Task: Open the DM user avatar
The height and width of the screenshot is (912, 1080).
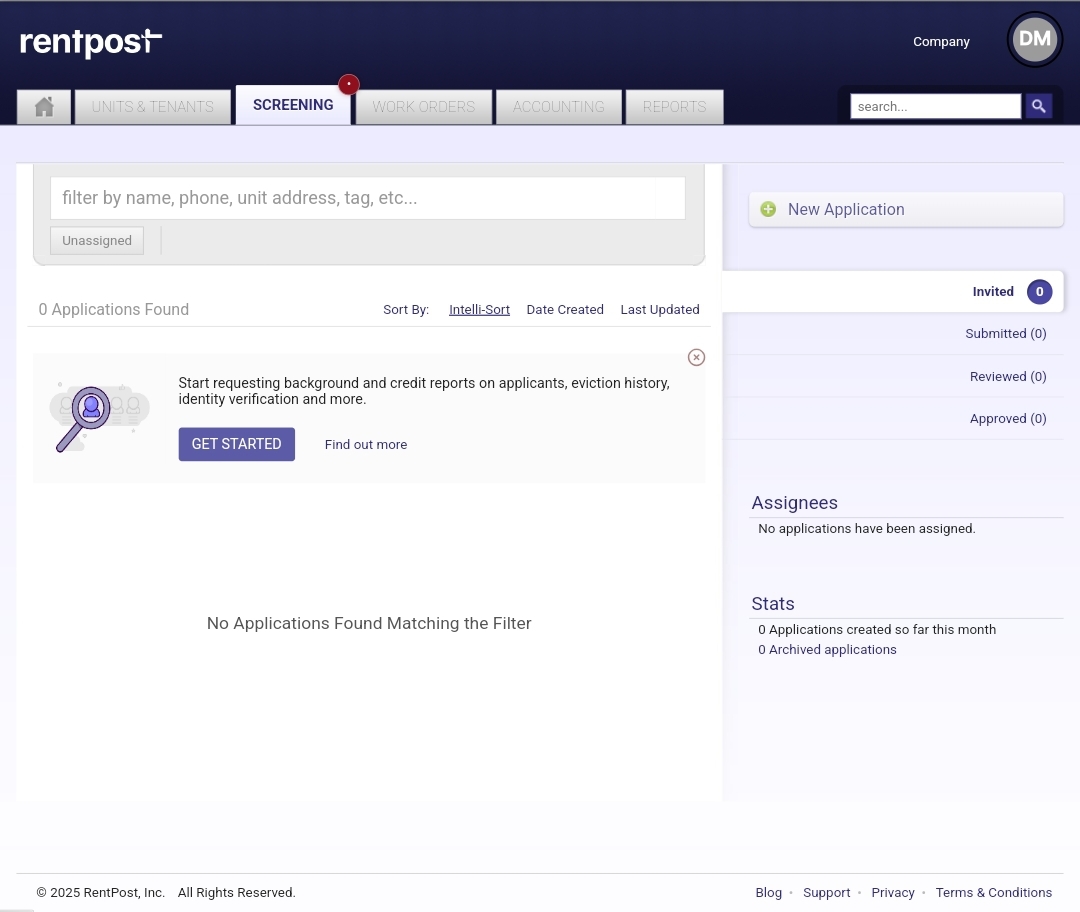Action: click(1035, 39)
